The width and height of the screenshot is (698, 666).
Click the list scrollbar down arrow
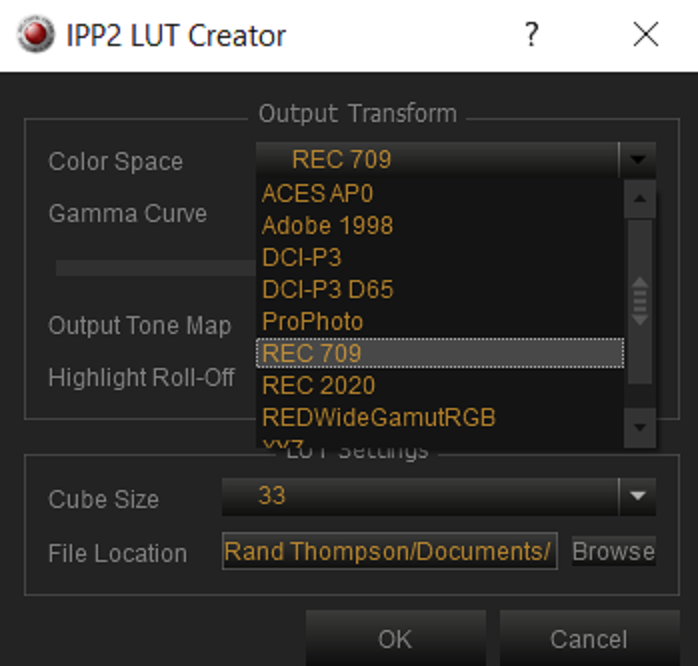640,428
